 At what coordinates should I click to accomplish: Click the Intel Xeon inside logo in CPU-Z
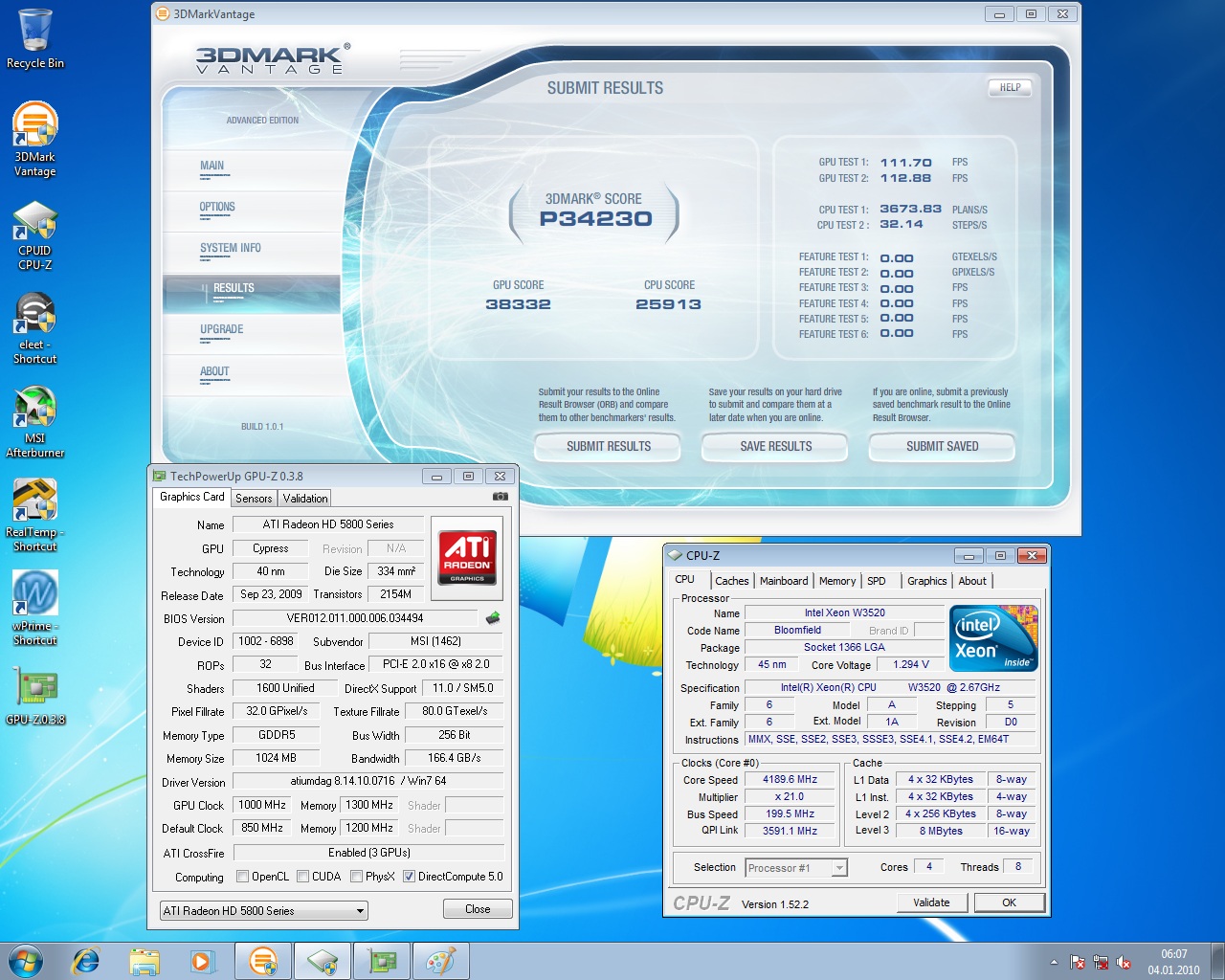[x=993, y=638]
